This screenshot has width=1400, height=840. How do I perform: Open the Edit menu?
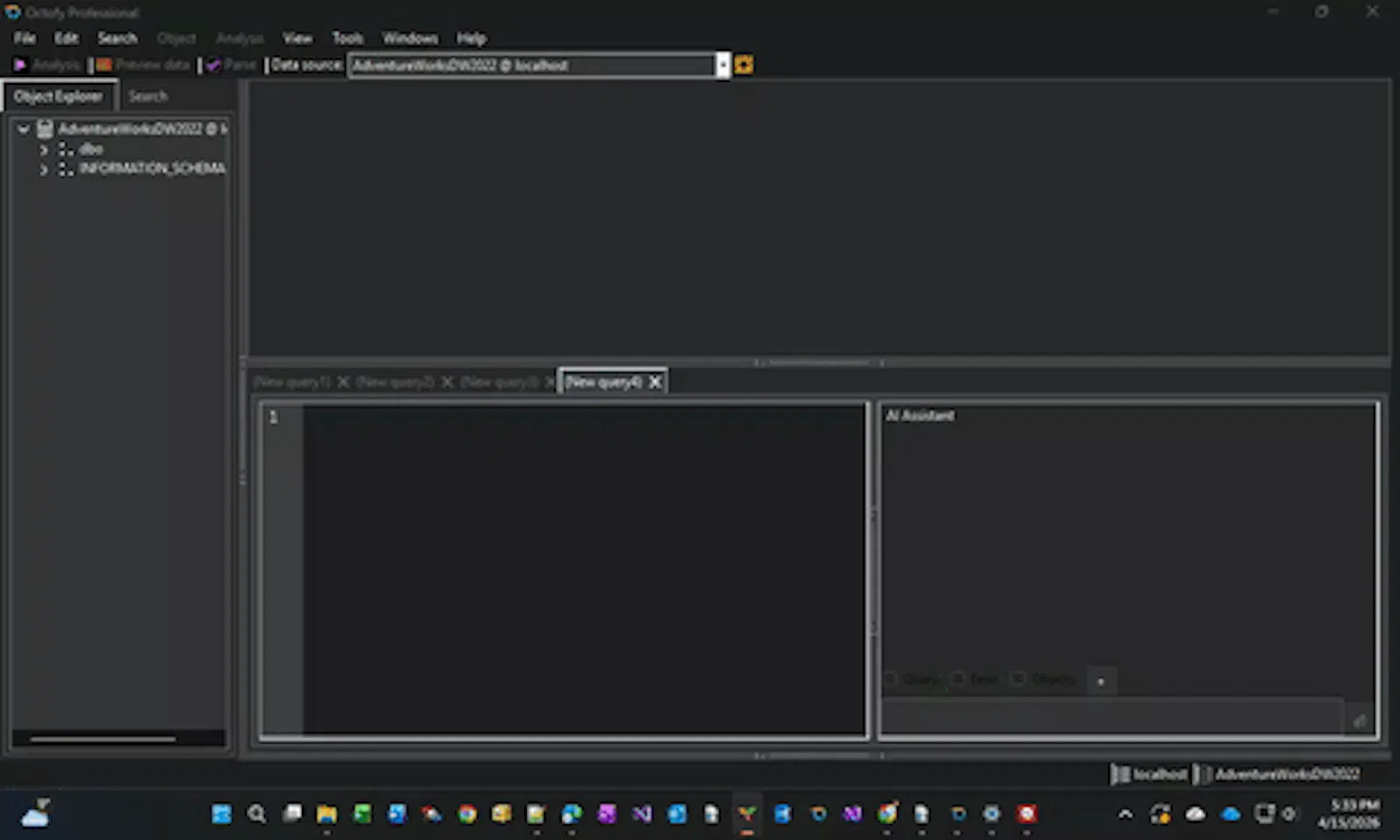click(66, 38)
